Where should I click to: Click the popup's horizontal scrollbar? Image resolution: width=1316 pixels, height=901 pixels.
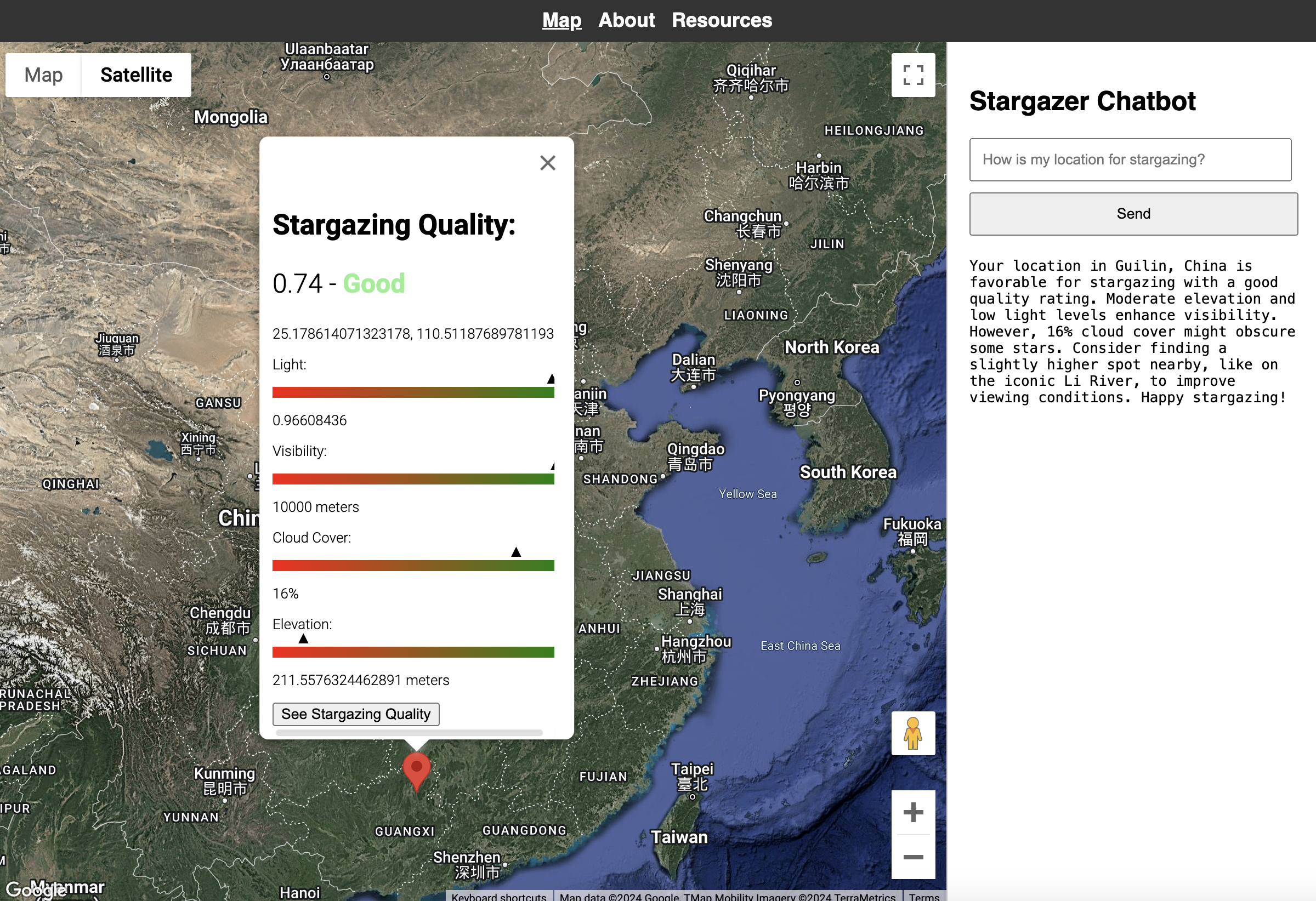409,733
